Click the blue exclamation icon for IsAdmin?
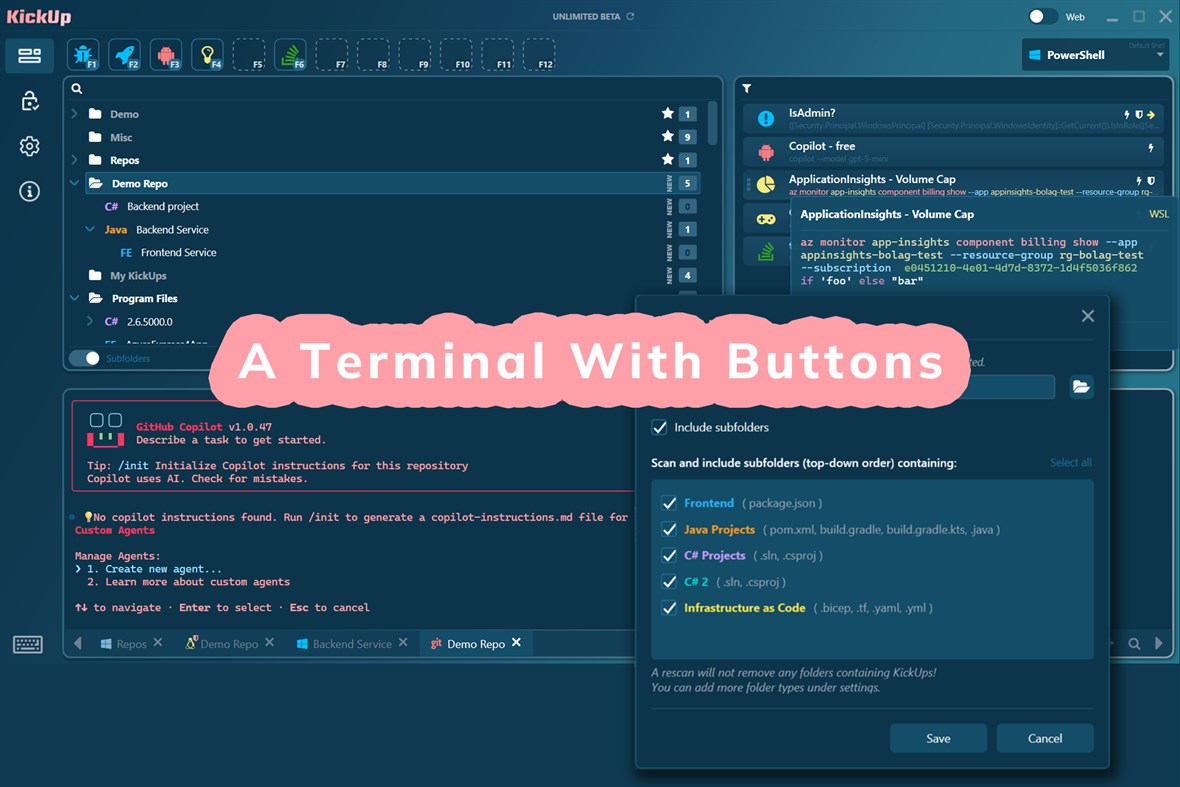 click(765, 118)
